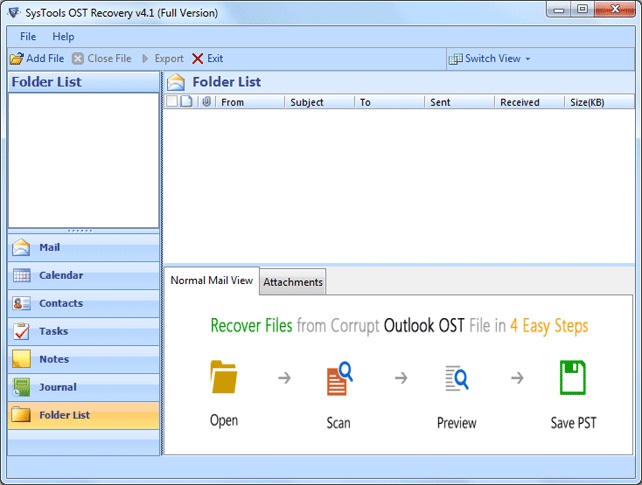Open the Mail section
The height and width of the screenshot is (485, 642).
coord(84,248)
